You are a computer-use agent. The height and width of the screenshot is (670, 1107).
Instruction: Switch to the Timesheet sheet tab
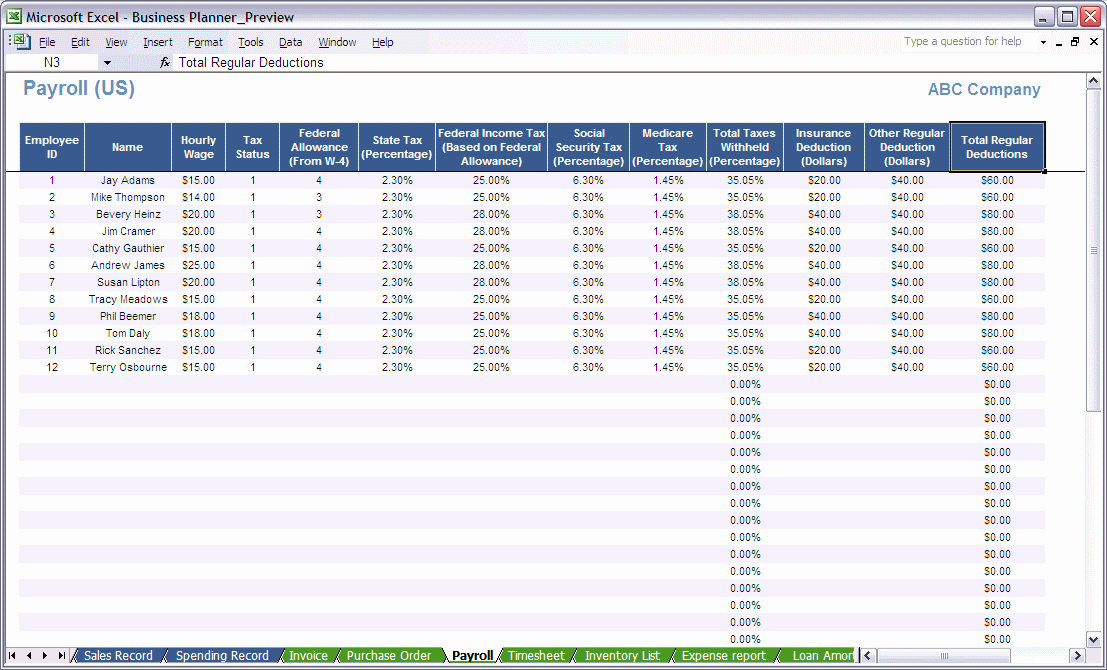[x=536, y=655]
